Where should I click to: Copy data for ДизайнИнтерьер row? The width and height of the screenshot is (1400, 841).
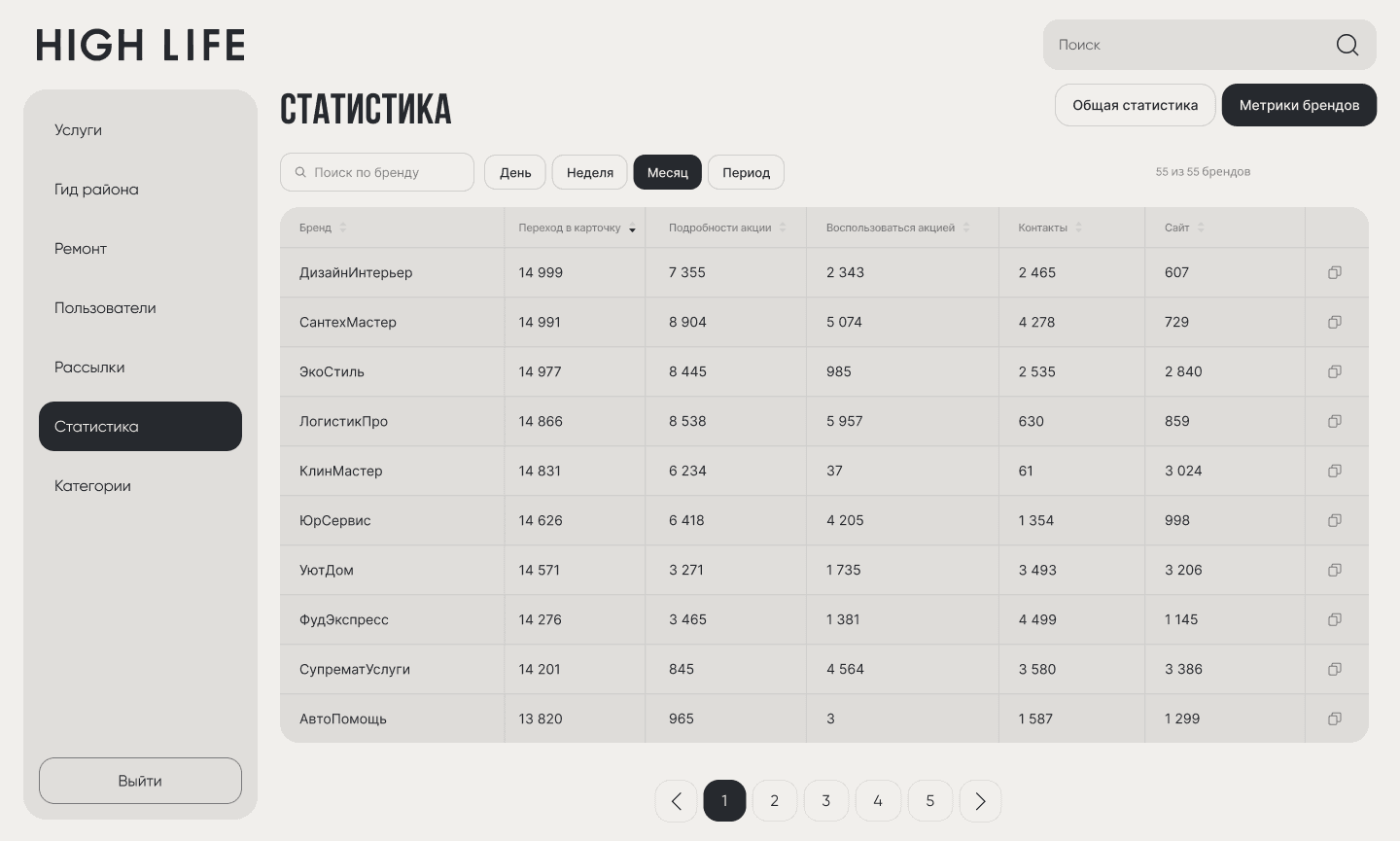tap(1334, 272)
